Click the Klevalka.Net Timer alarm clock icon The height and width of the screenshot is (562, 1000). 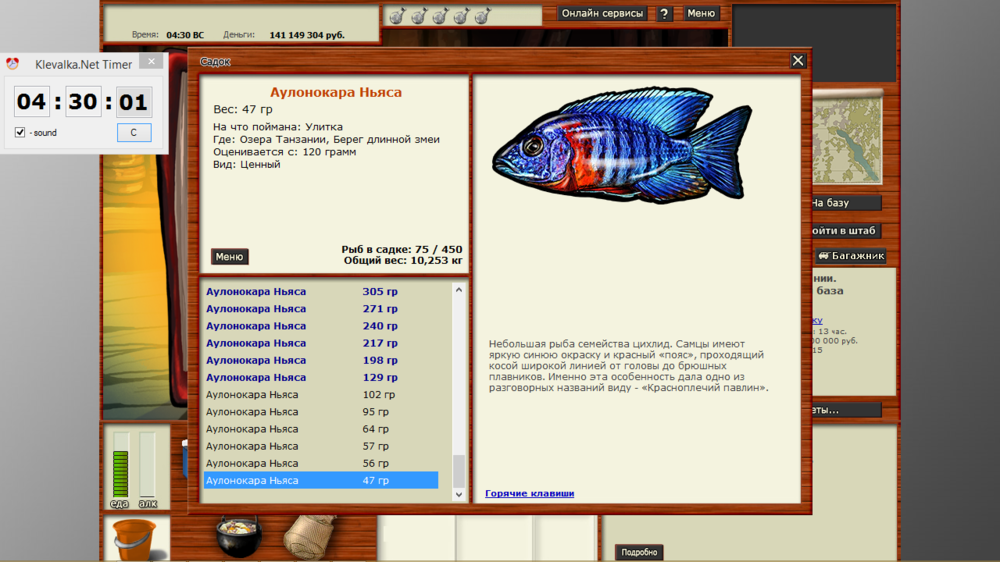tap(13, 63)
